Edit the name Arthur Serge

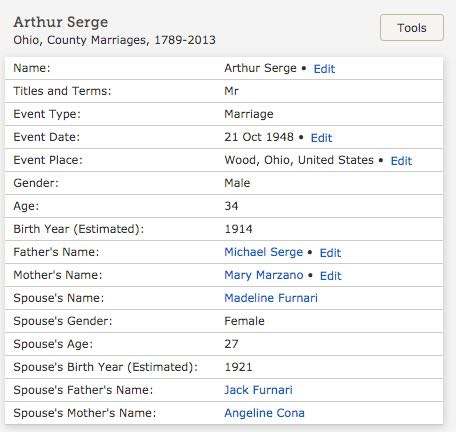point(324,69)
